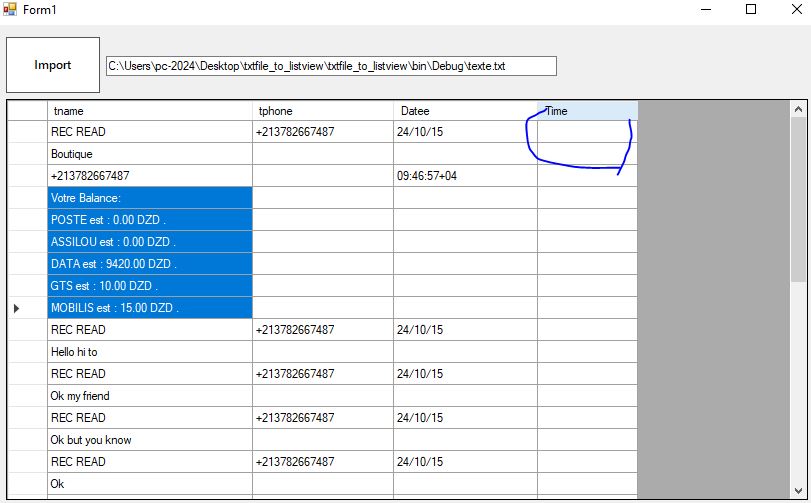This screenshot has width=811, height=503.
Task: Select the Time column header
Action: [x=587, y=111]
